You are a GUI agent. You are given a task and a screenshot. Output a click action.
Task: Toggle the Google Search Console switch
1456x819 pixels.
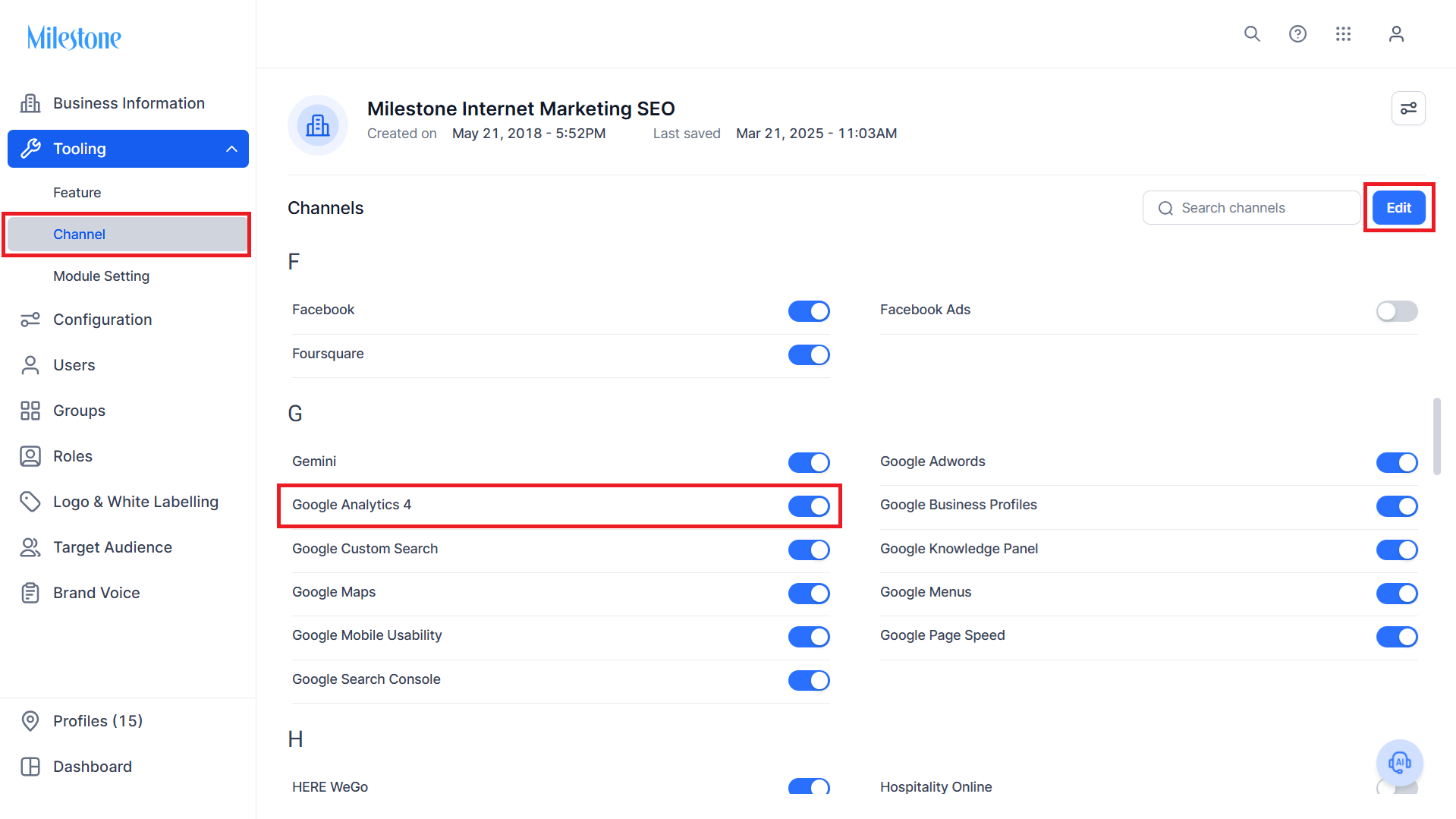[809, 680]
